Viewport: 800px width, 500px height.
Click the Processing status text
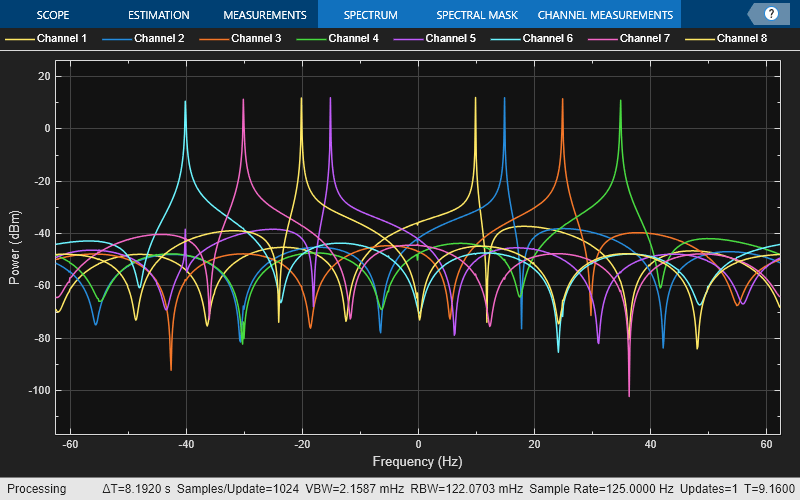coord(37,489)
